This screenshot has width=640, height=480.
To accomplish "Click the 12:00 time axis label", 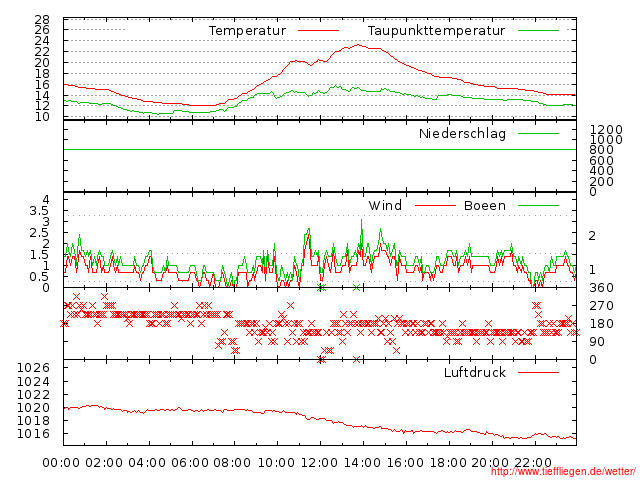I will (x=319, y=463).
